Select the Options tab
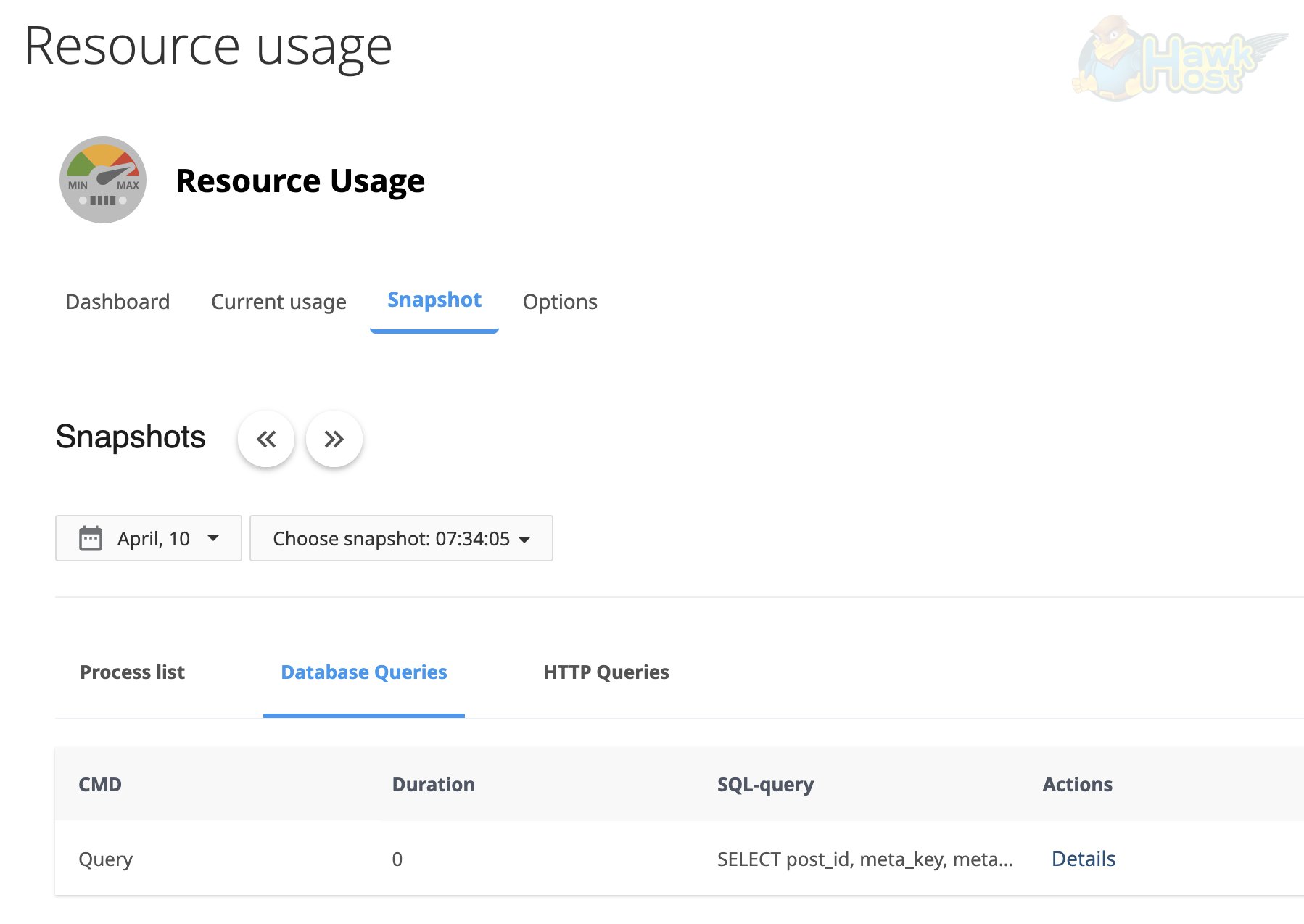Viewport: 1304px width, 924px height. click(560, 301)
